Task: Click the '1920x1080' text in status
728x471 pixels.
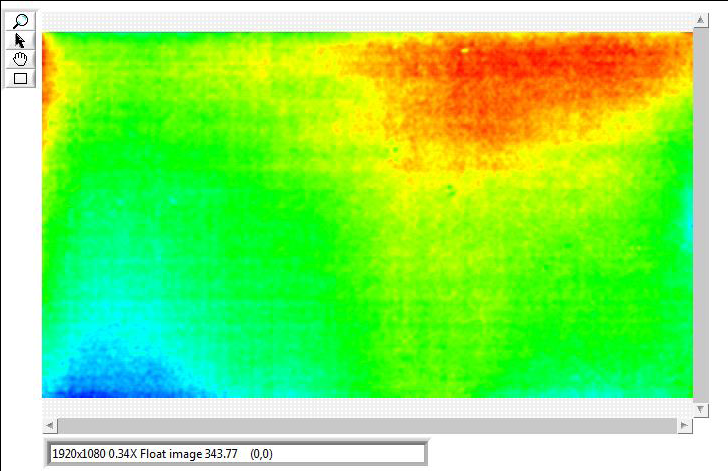Action: coord(79,454)
